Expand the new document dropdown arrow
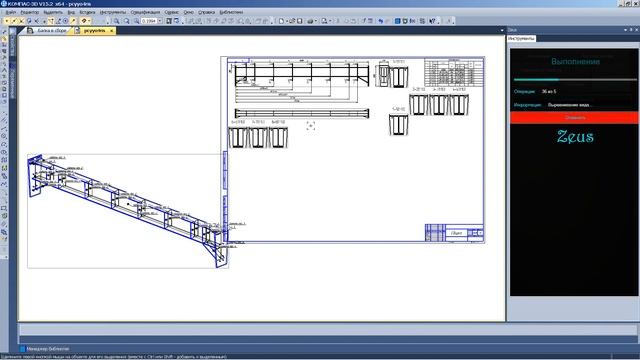This screenshot has width=640, height=360. point(286,21)
